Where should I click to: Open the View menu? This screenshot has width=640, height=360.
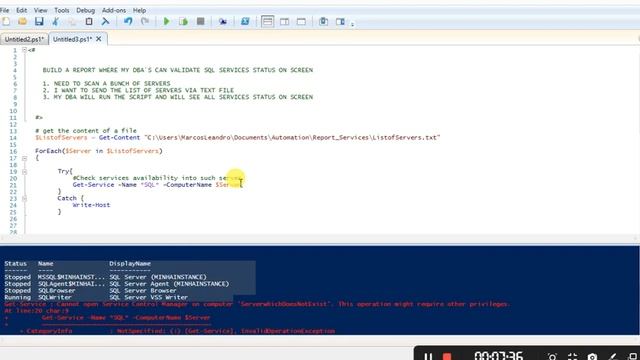[40, 10]
